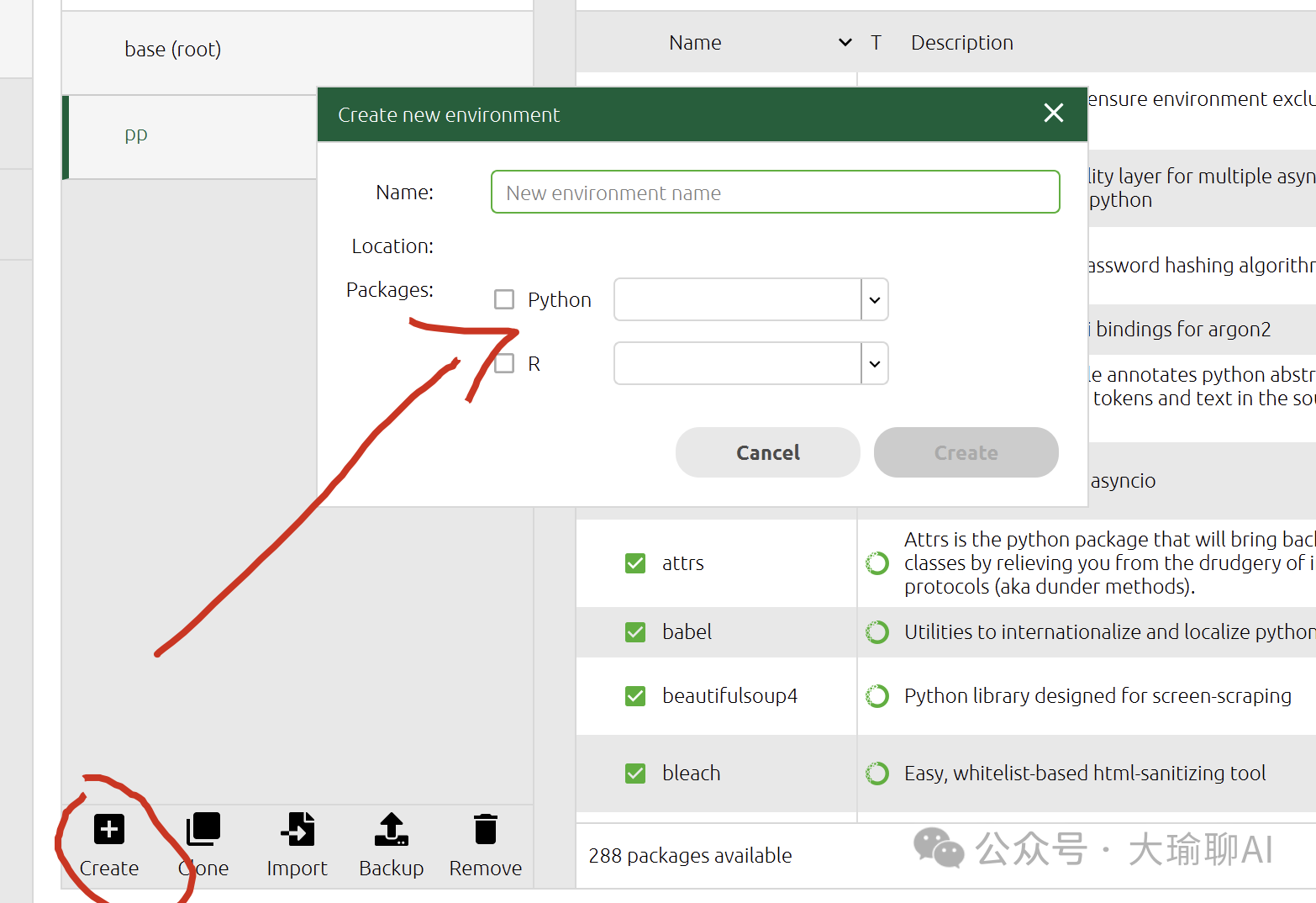Select the pp environment
The image size is (1316, 903).
(136, 135)
